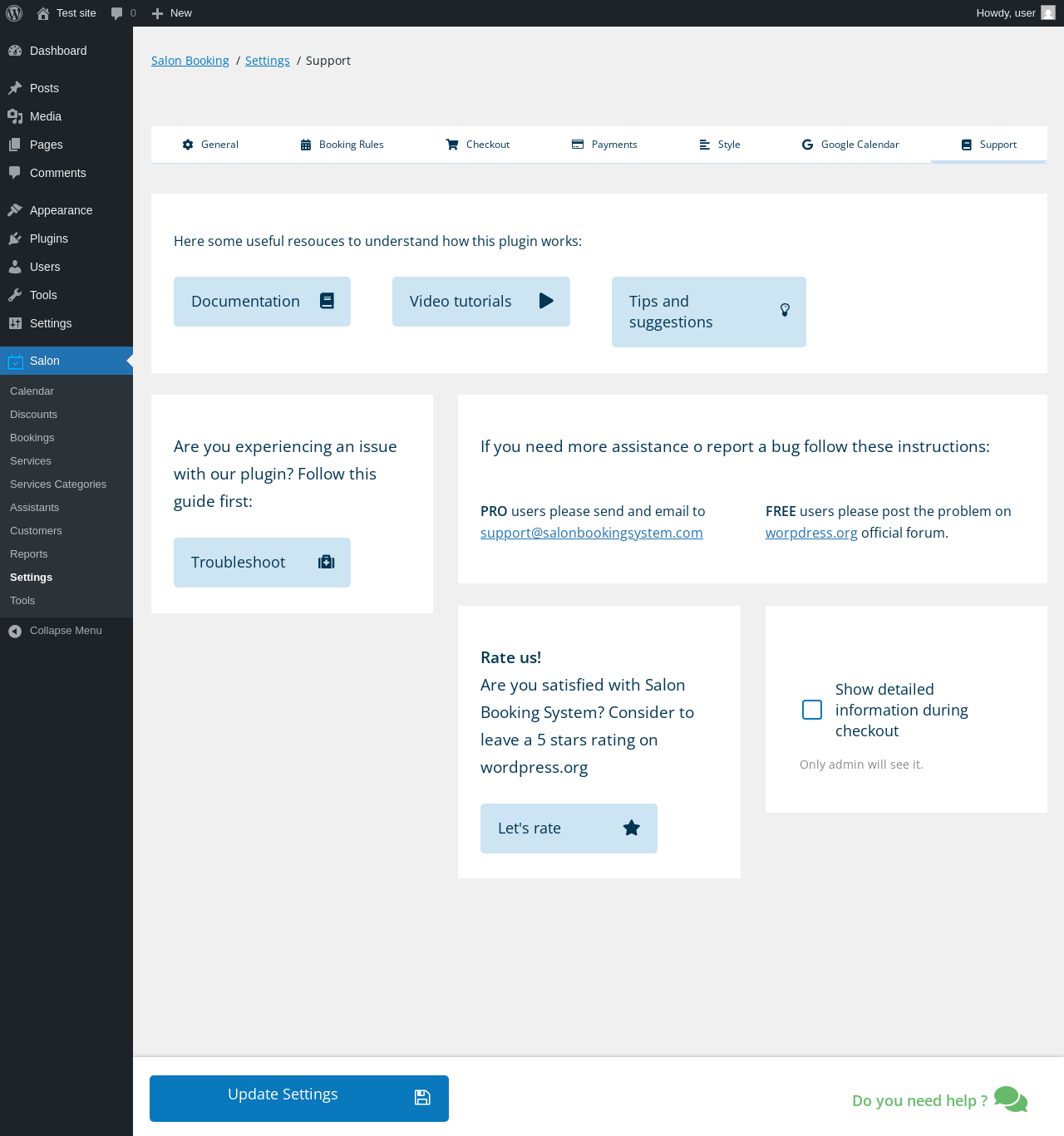Open Assistants in Salon submenu

(34, 508)
